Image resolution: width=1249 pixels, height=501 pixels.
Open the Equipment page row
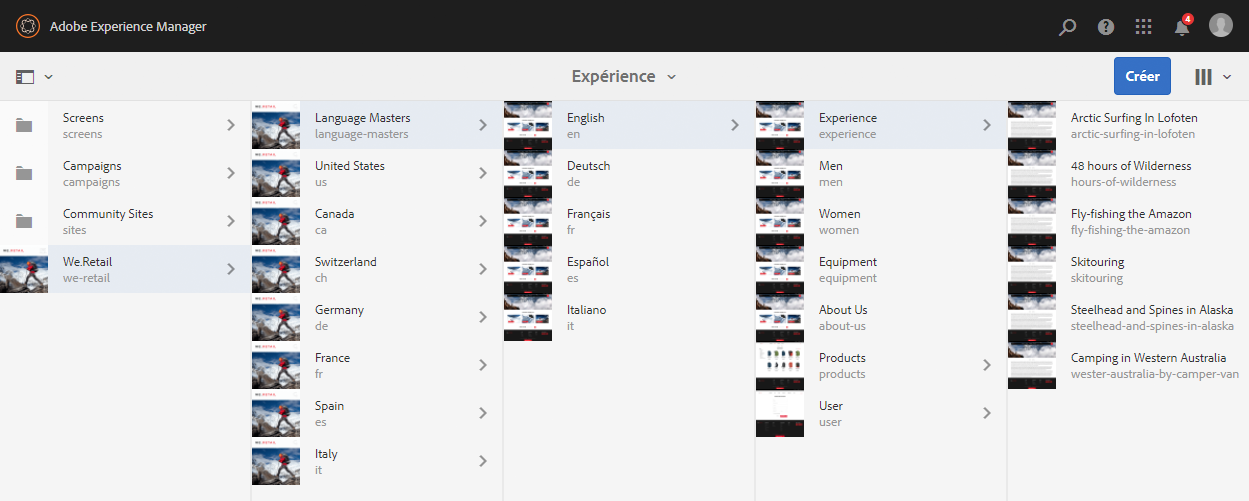coord(881,269)
